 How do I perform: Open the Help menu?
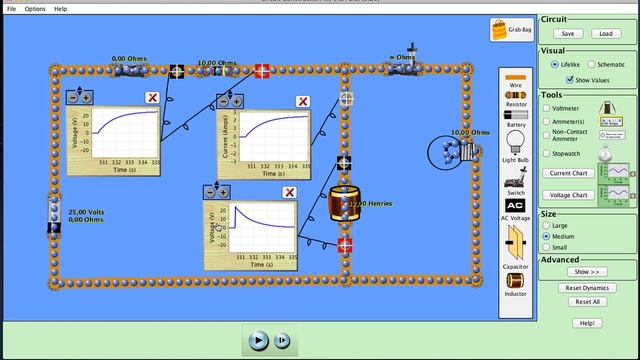click(x=60, y=9)
